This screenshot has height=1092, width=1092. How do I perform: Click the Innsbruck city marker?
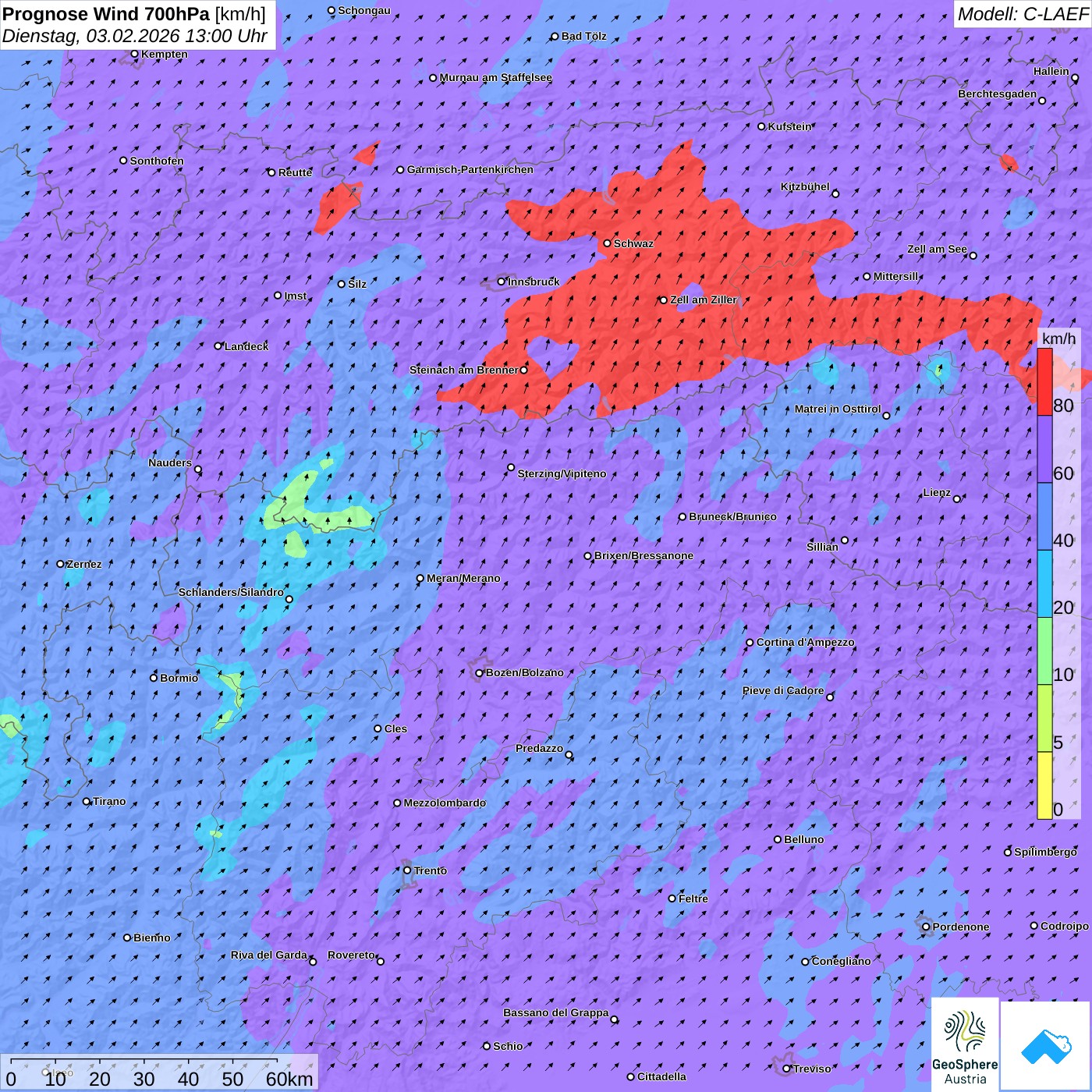tap(502, 282)
